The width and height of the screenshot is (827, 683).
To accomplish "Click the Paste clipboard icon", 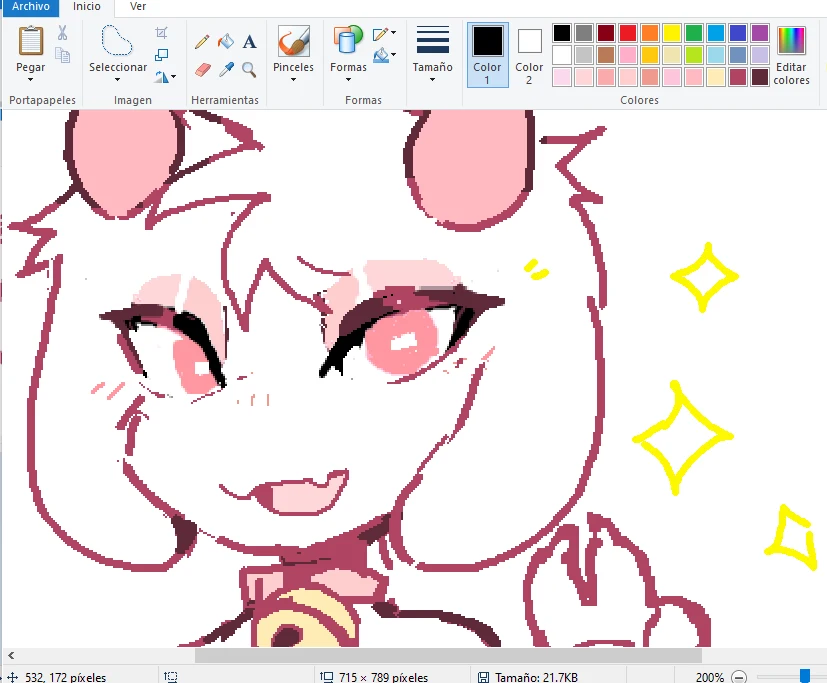I will (x=31, y=41).
